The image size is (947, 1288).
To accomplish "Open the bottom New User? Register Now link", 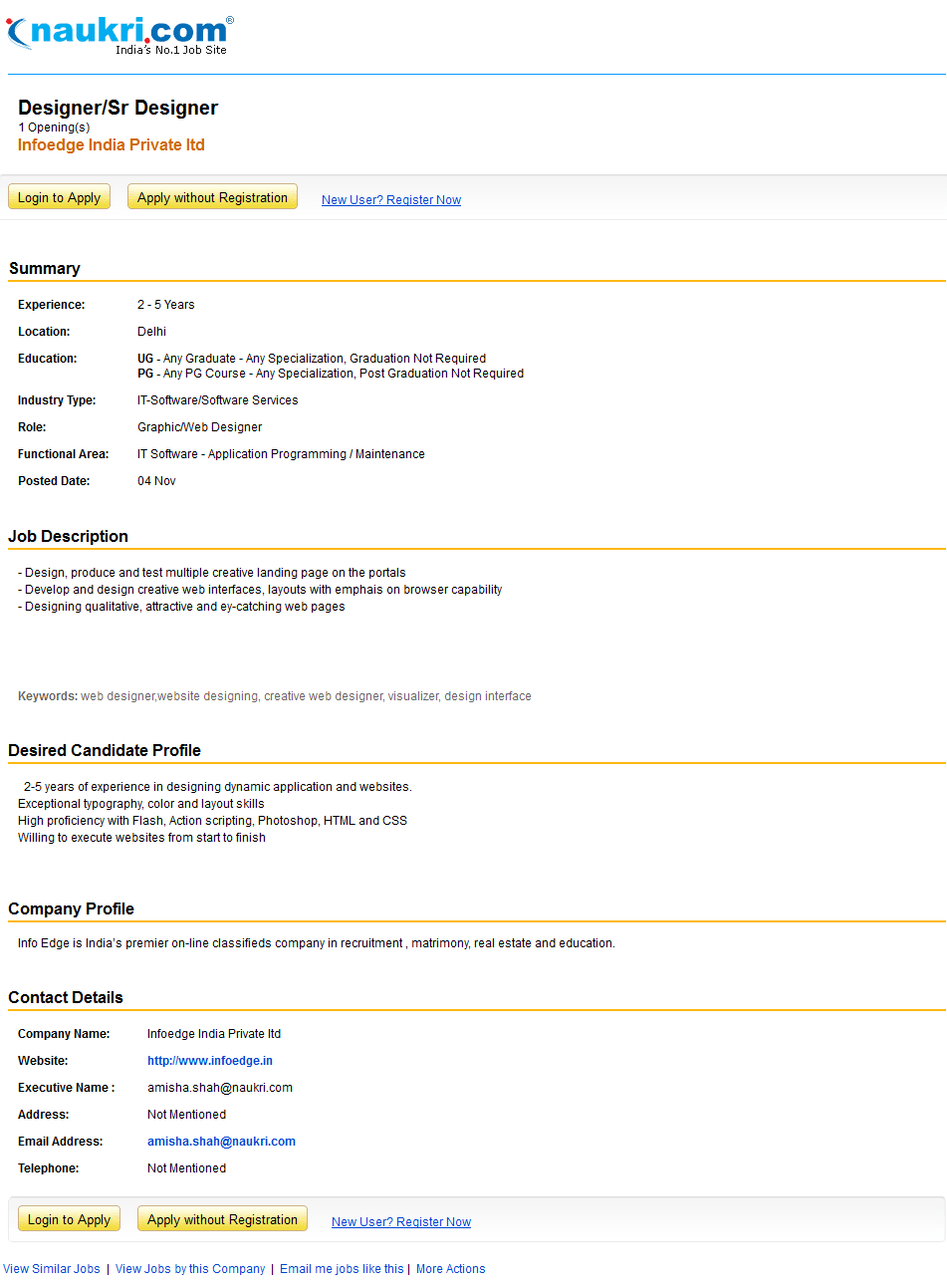I will coord(401,1222).
